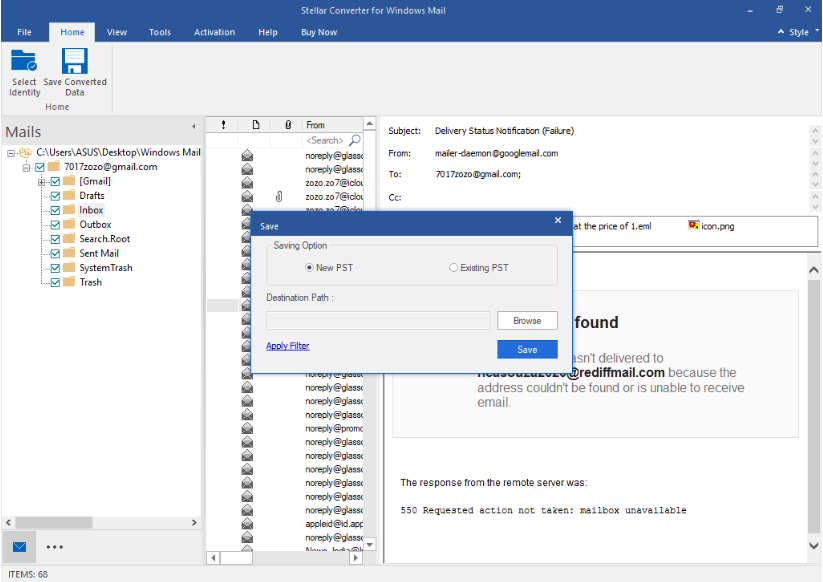Toggle the SystemTrash folder checkbox
This screenshot has width=823, height=582.
tap(55, 268)
